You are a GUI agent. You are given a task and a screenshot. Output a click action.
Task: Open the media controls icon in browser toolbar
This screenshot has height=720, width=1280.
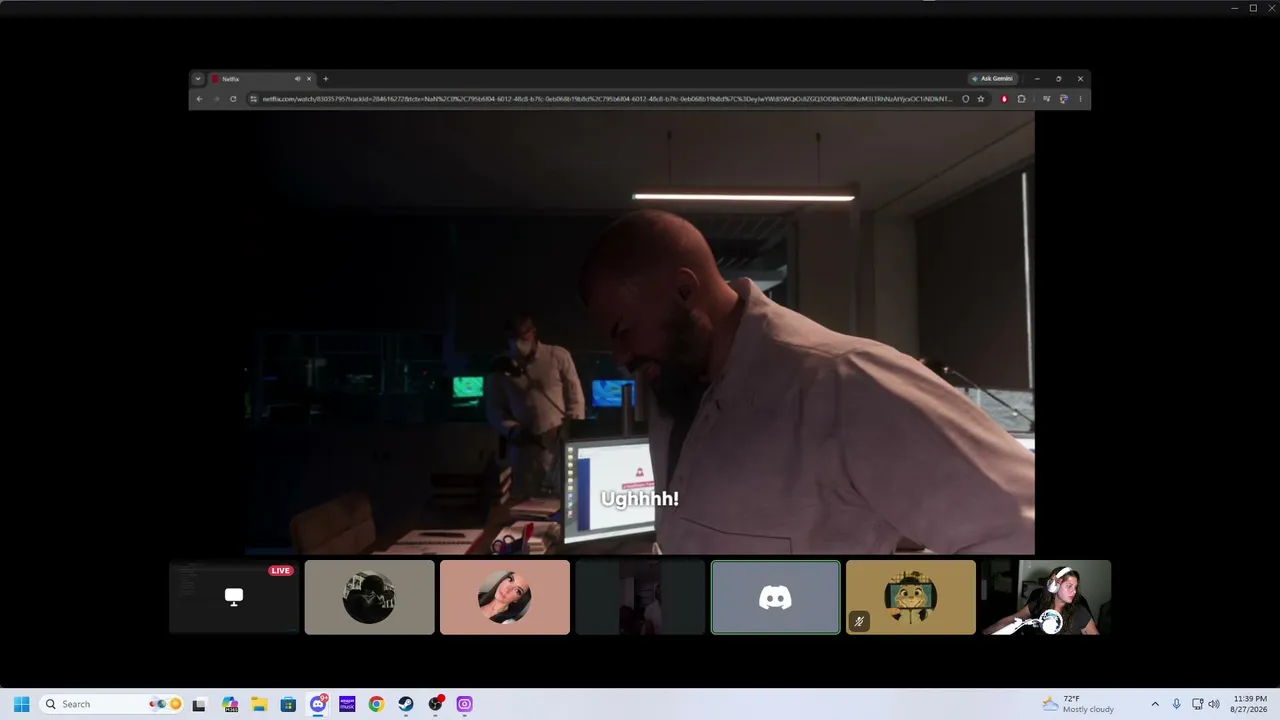click(1046, 99)
